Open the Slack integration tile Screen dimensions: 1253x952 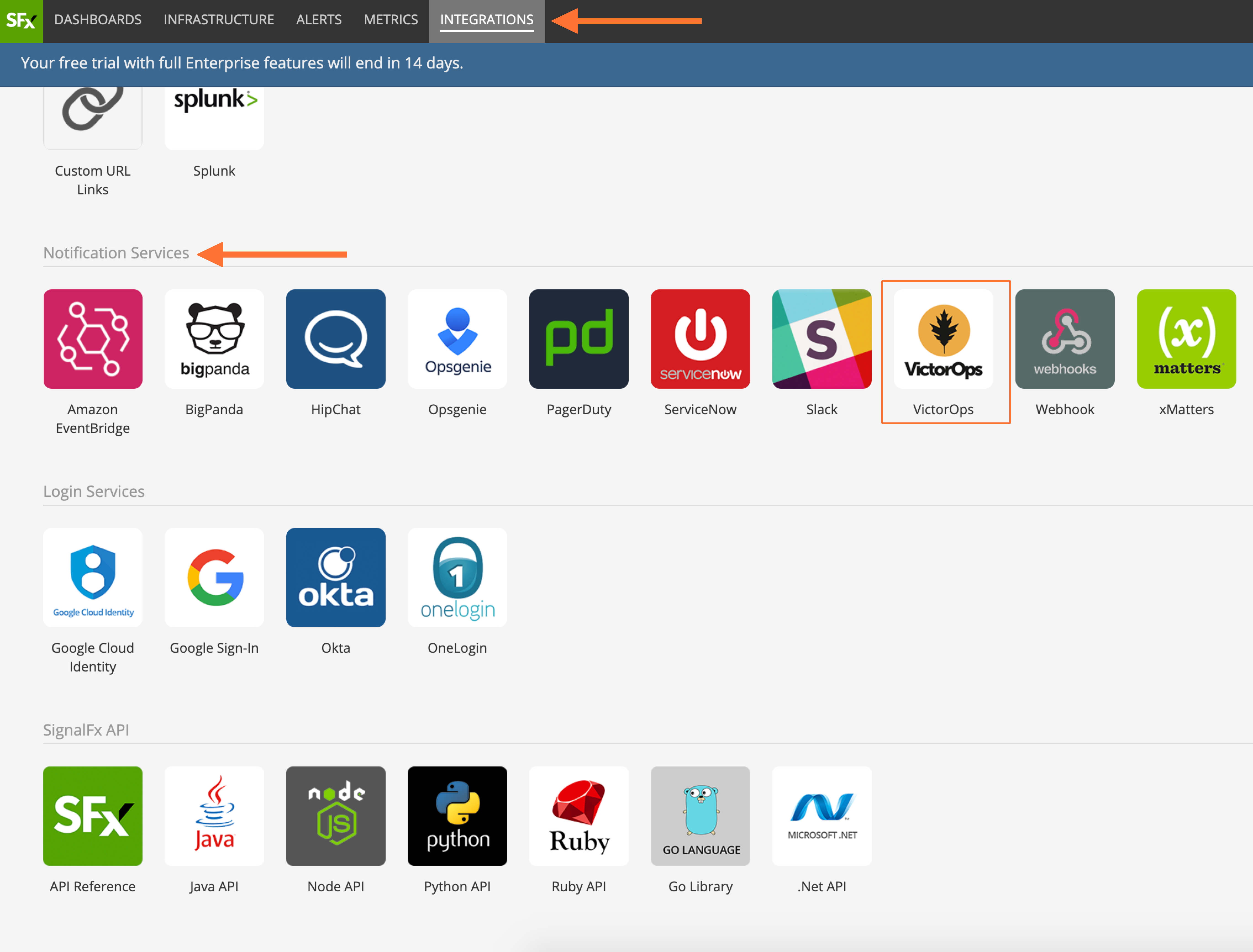822,339
